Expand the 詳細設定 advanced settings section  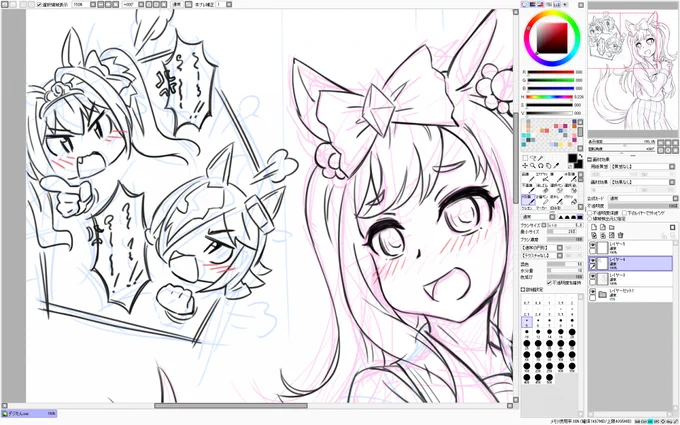click(x=523, y=289)
